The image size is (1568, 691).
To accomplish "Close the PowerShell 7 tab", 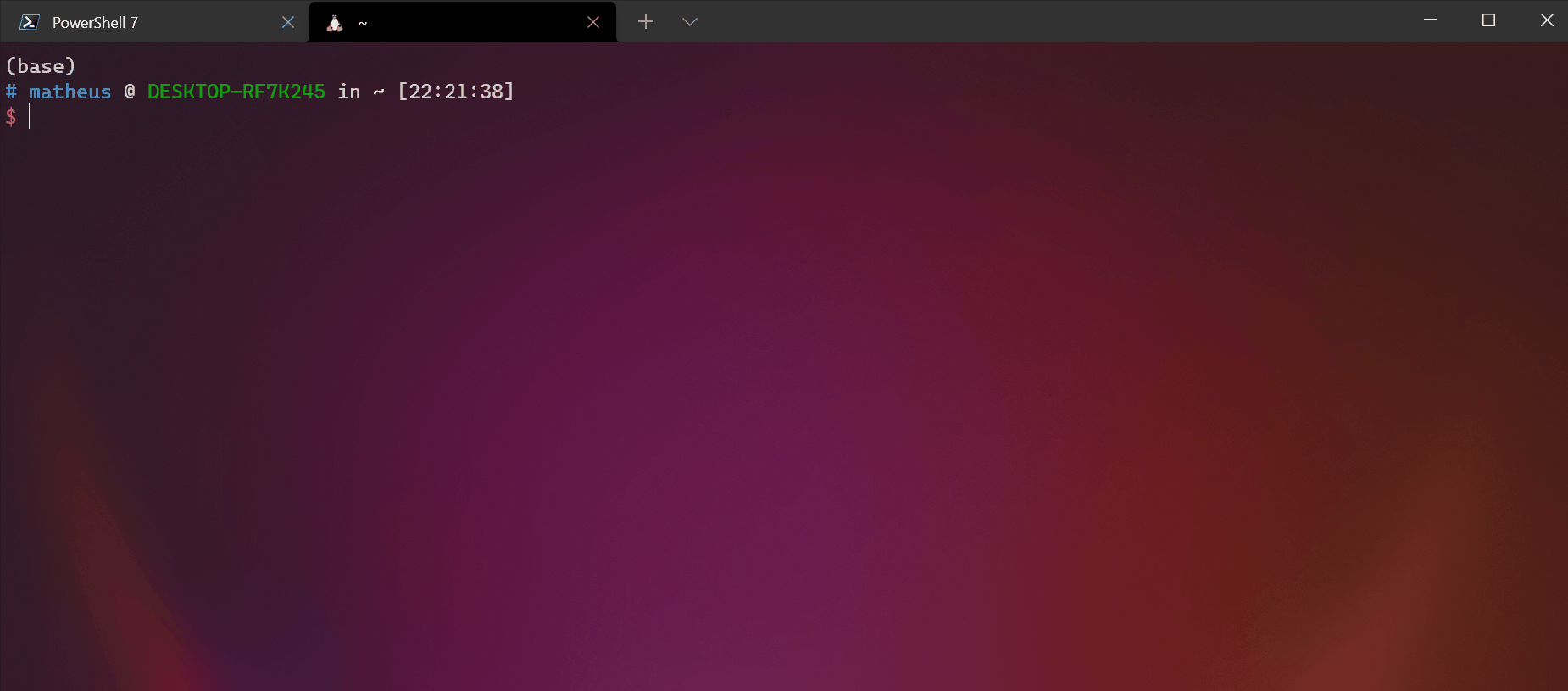I will pos(288,22).
